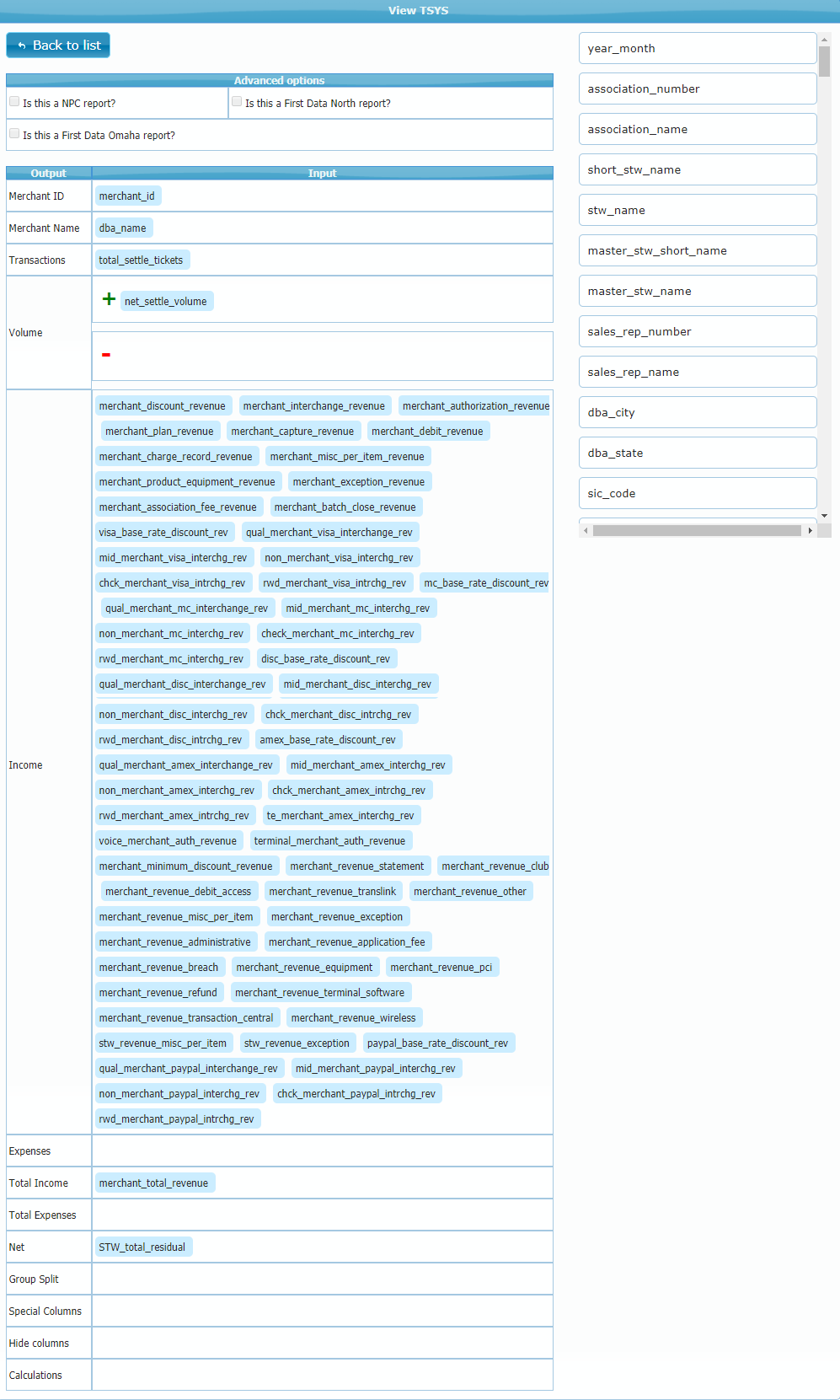Click the Back to list button
Image resolution: width=840 pixels, height=1400 pixels.
coord(58,46)
